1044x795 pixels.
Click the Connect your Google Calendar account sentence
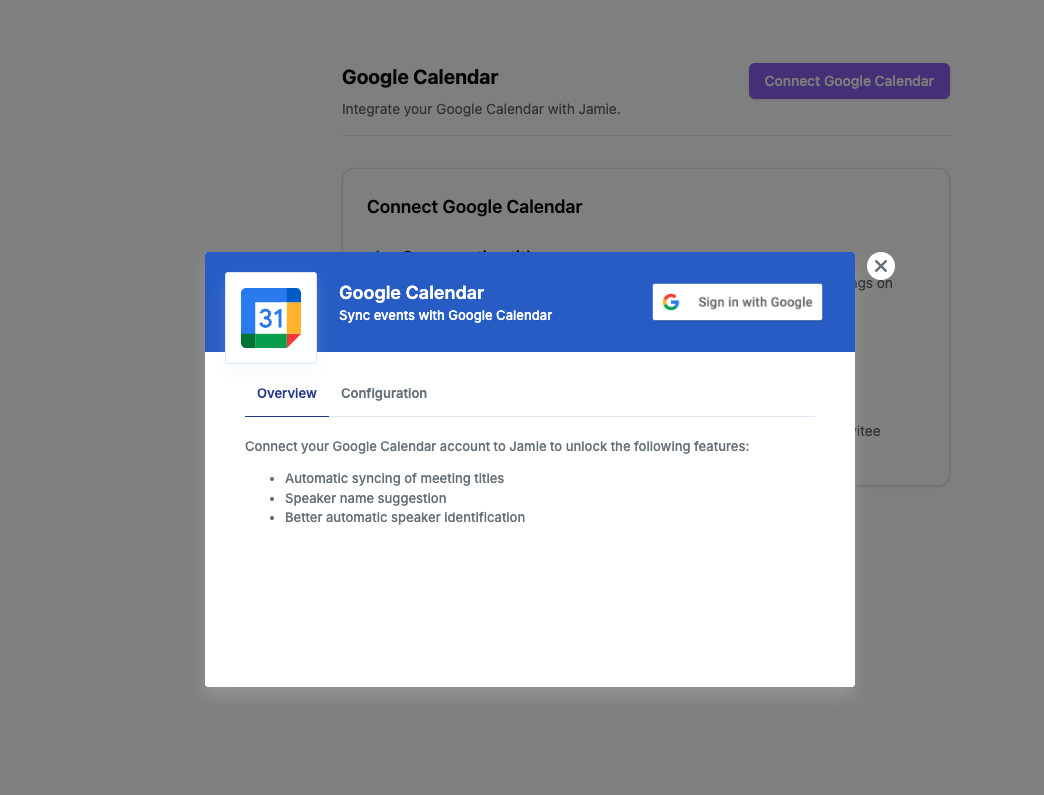[497, 446]
